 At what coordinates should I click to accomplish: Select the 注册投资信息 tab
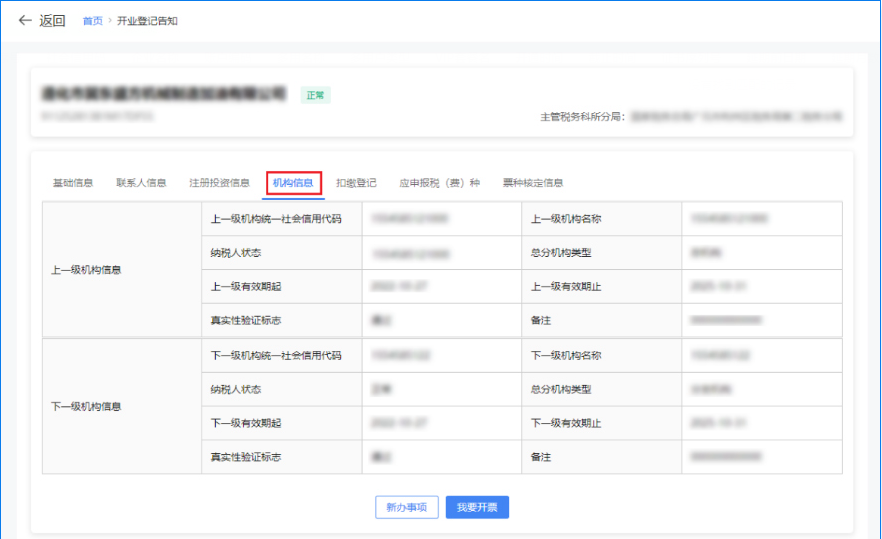point(219,183)
